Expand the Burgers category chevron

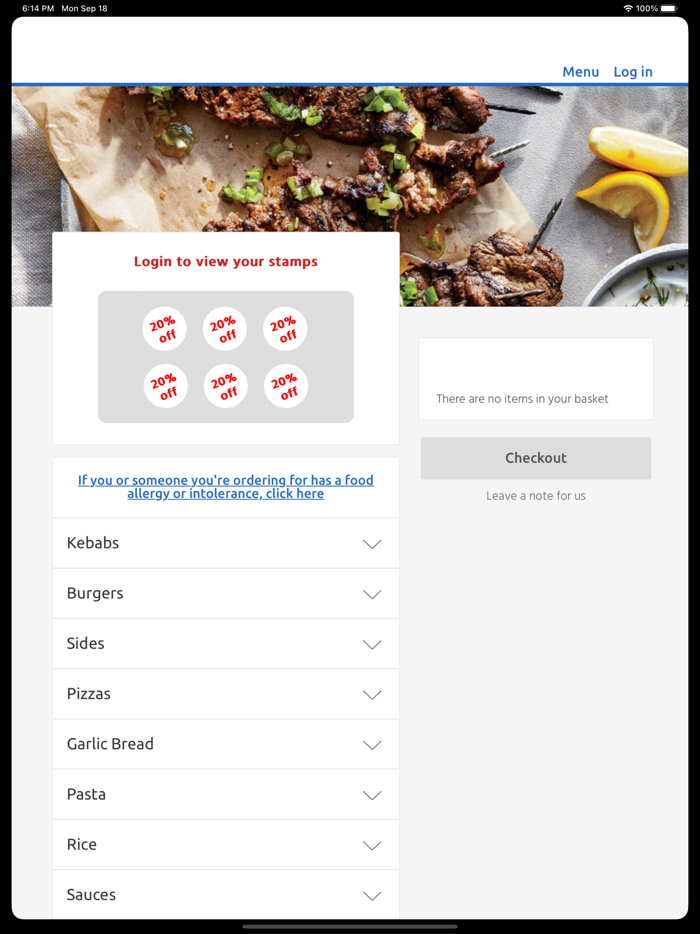point(372,594)
